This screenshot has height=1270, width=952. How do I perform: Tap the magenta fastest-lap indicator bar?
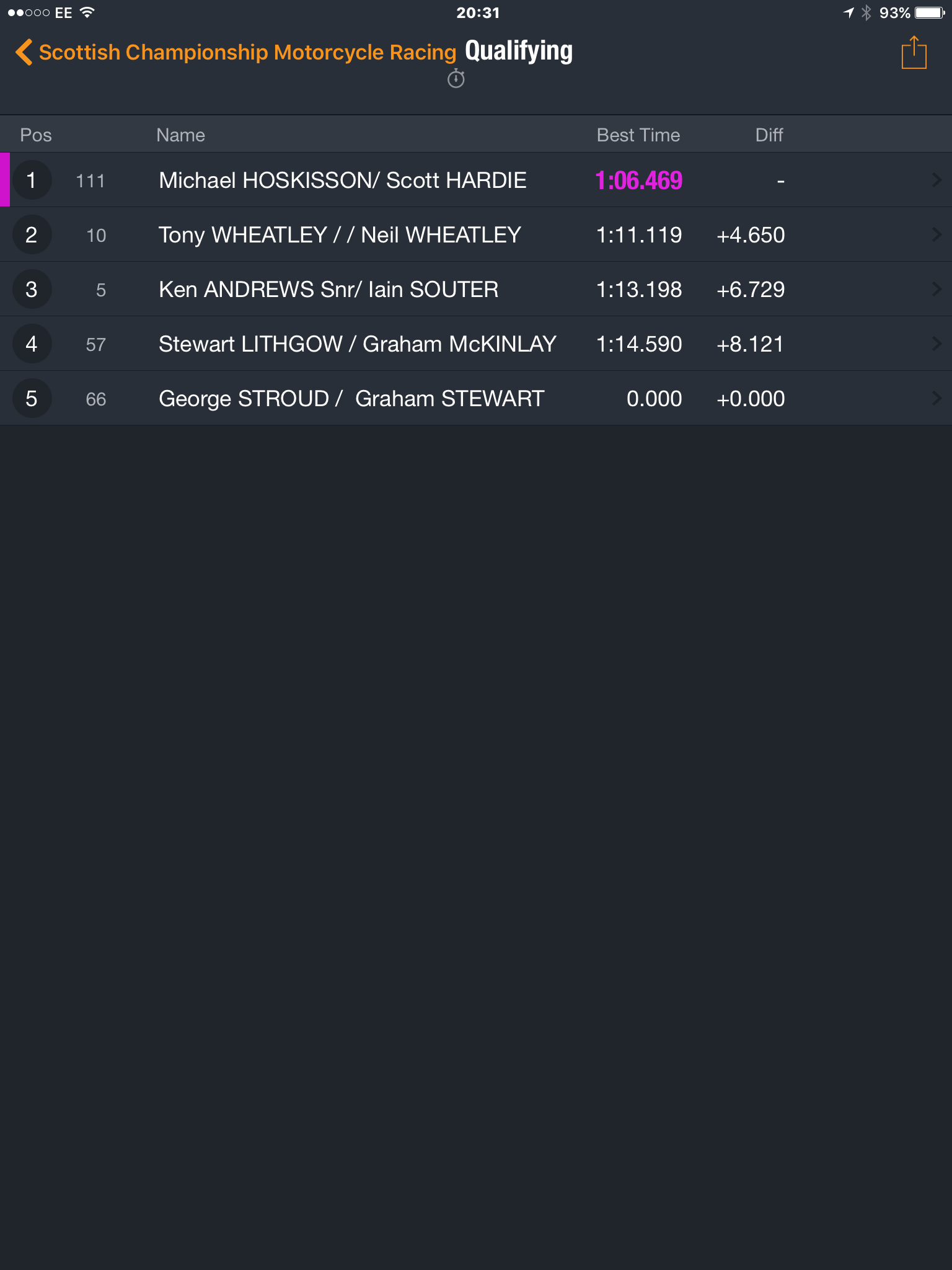[5, 180]
